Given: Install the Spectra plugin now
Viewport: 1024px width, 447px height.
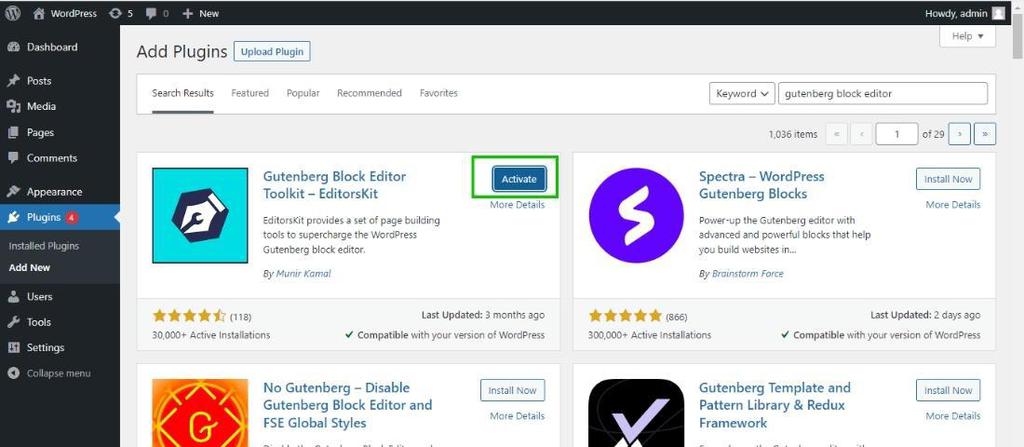Looking at the screenshot, I should click(x=947, y=179).
